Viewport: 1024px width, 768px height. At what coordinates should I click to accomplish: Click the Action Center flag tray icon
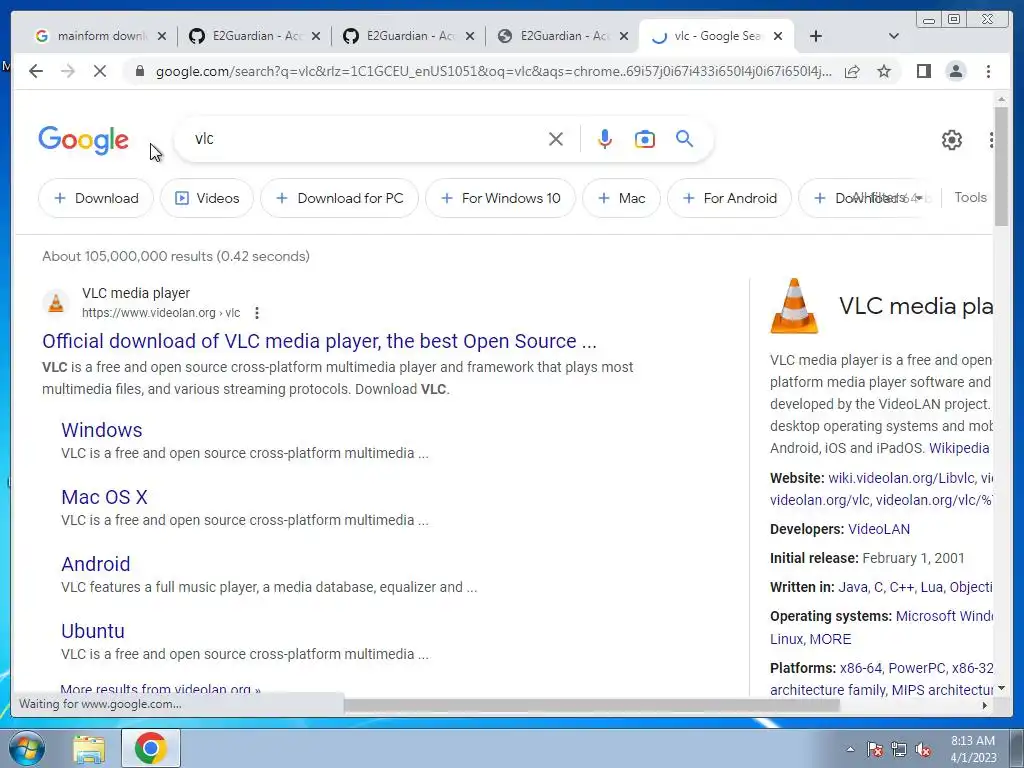(x=874, y=749)
